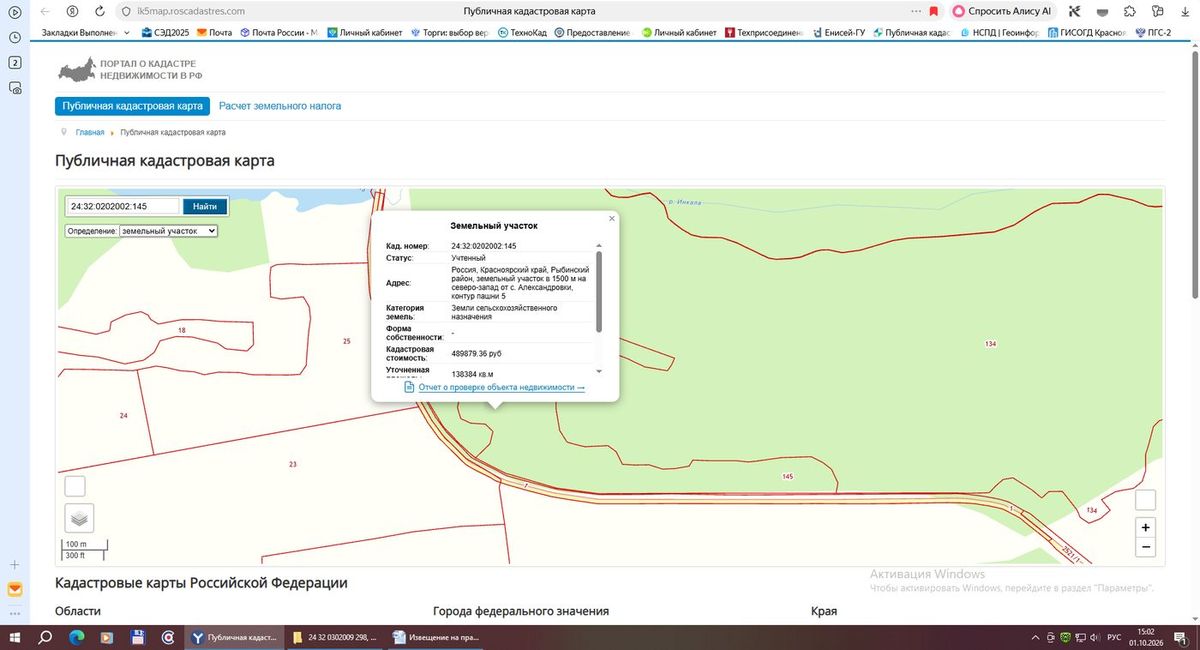This screenshot has width=1200, height=650.
Task: Close the Земельный участок popup
Action: tap(612, 218)
